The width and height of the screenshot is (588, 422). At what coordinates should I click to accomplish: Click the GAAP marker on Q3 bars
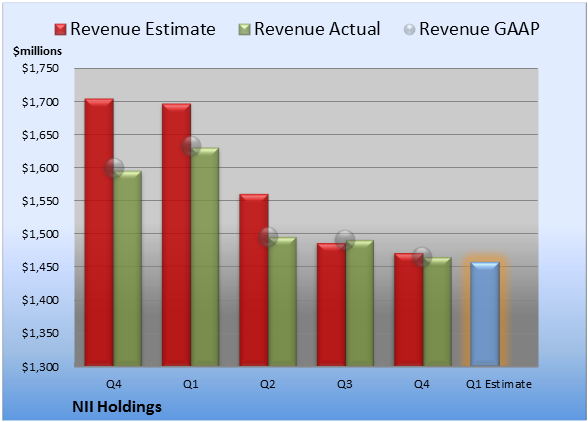point(345,240)
